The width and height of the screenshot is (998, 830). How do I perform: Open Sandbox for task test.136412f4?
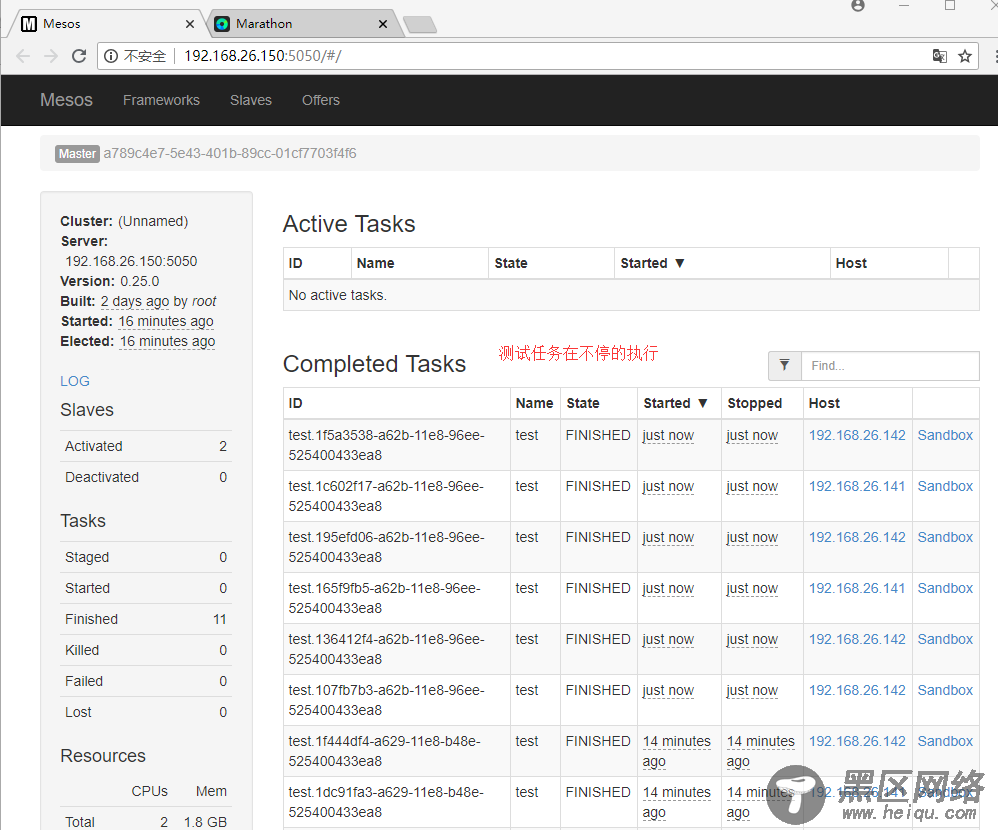tap(945, 639)
